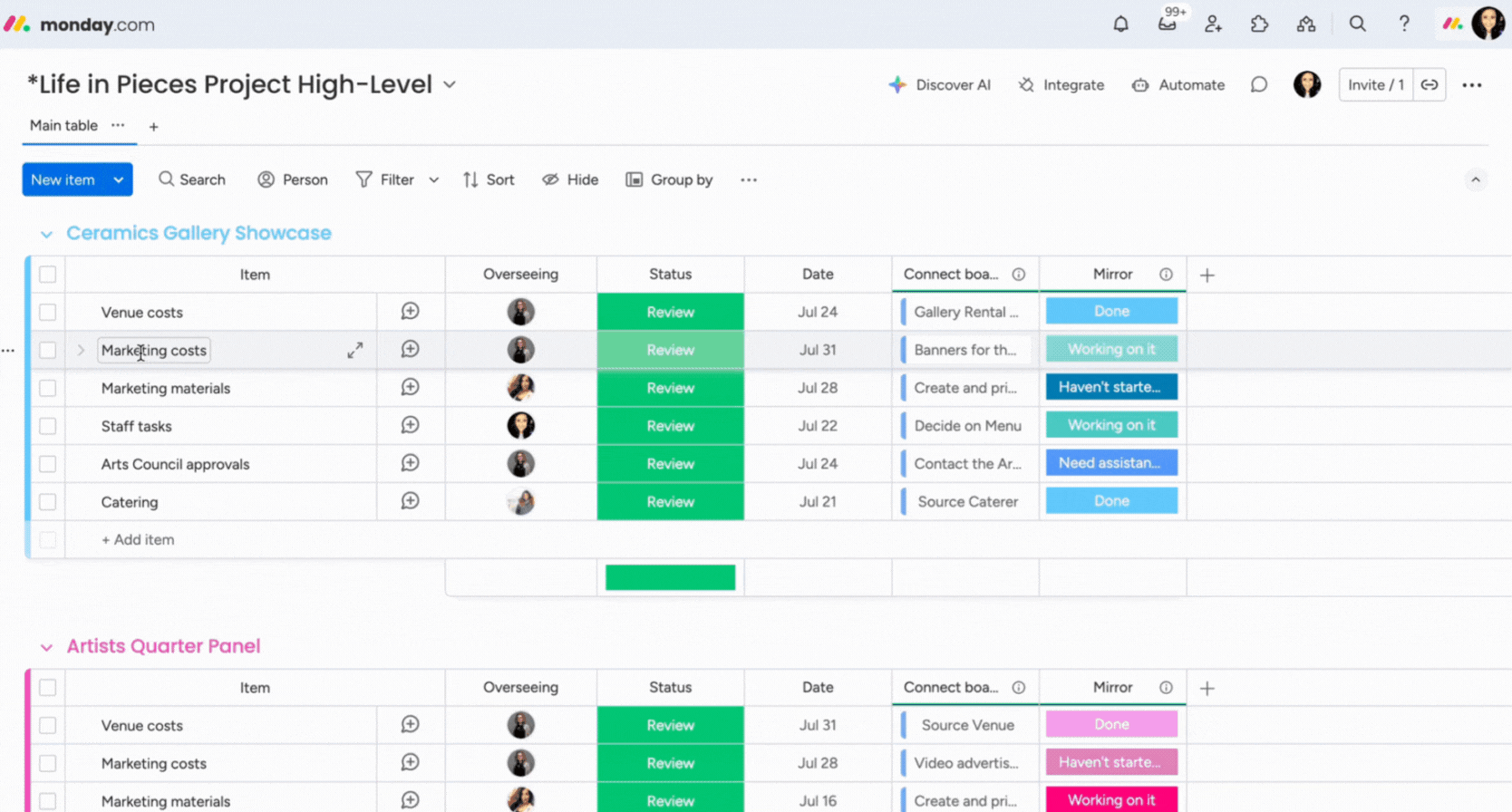The image size is (1512, 812).
Task: Open the Hide columns menu
Action: 570,179
